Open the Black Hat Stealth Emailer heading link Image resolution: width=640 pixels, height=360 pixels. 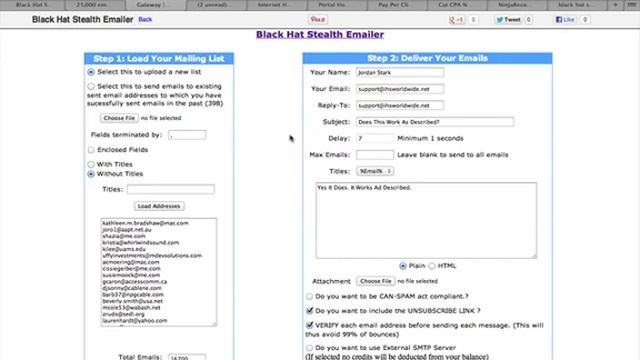[x=320, y=35]
